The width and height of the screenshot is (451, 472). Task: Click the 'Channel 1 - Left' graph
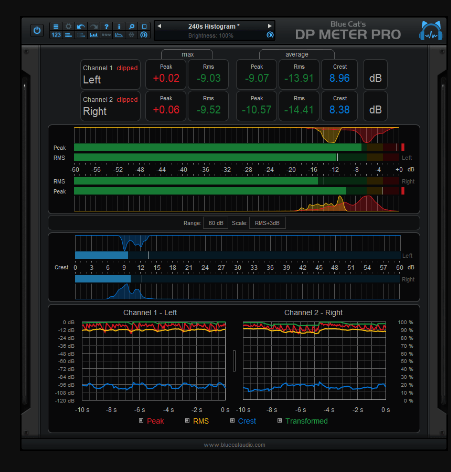point(154,361)
